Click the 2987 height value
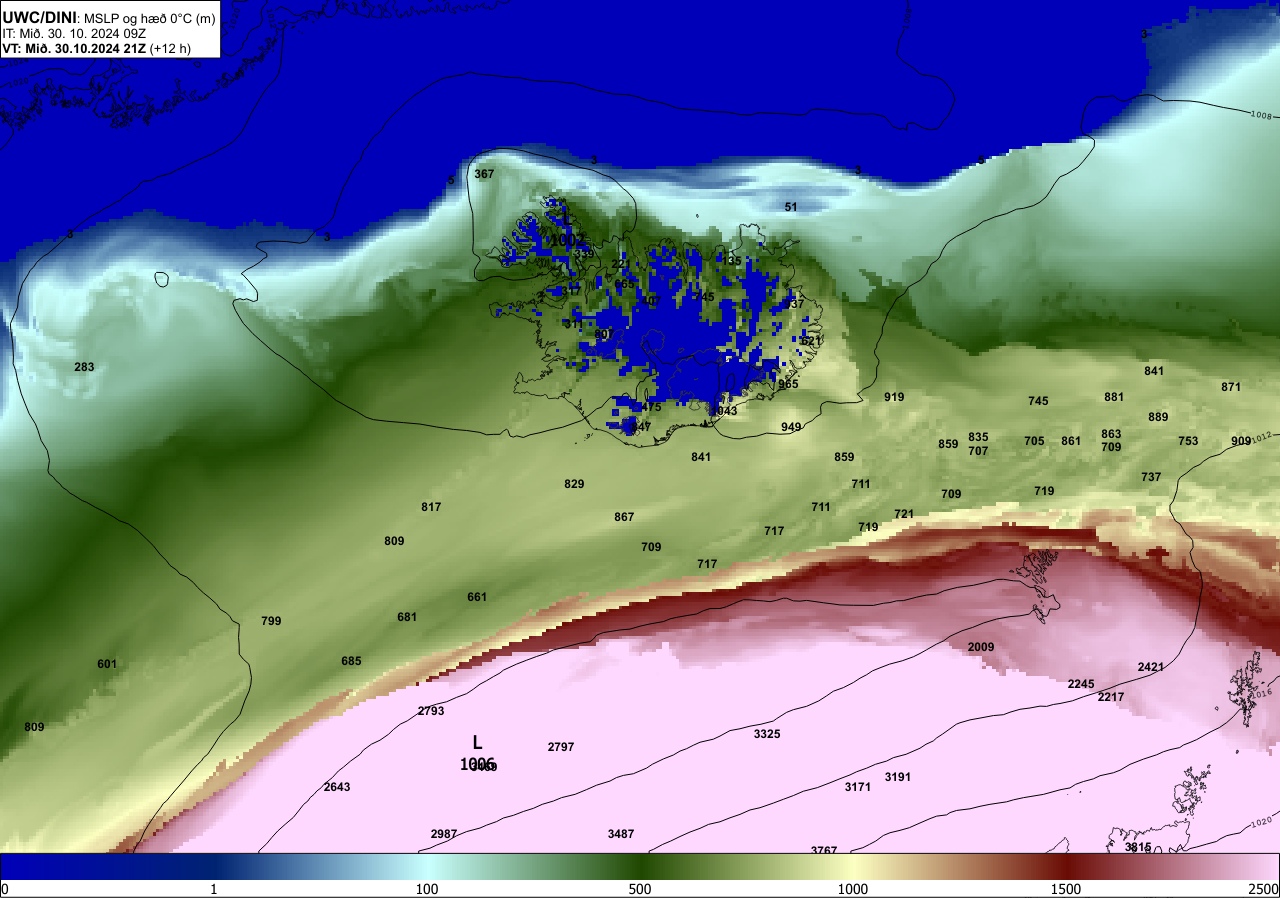Viewport: 1280px width, 898px height. point(444,834)
